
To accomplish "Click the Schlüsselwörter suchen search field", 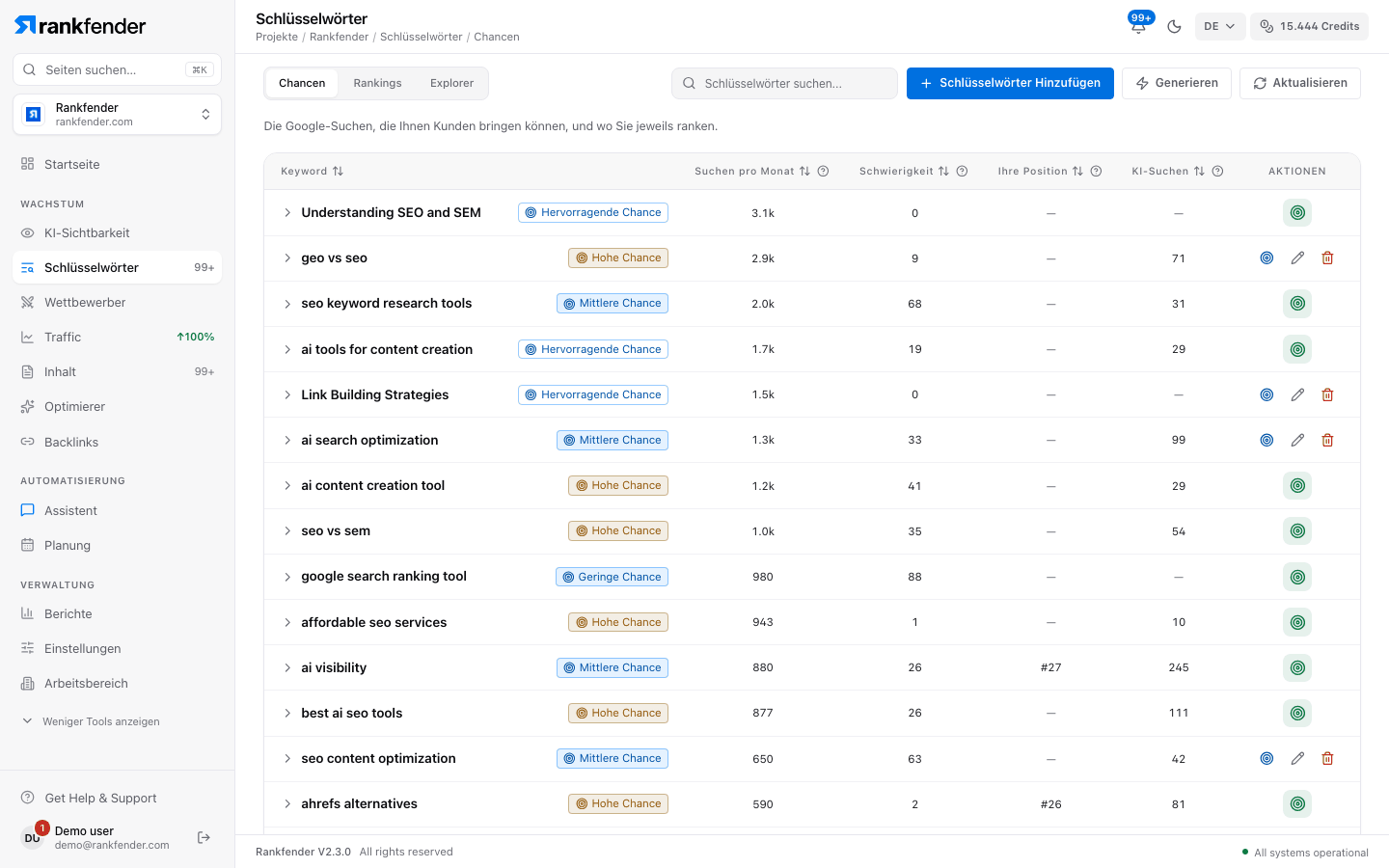I will (x=784, y=83).
